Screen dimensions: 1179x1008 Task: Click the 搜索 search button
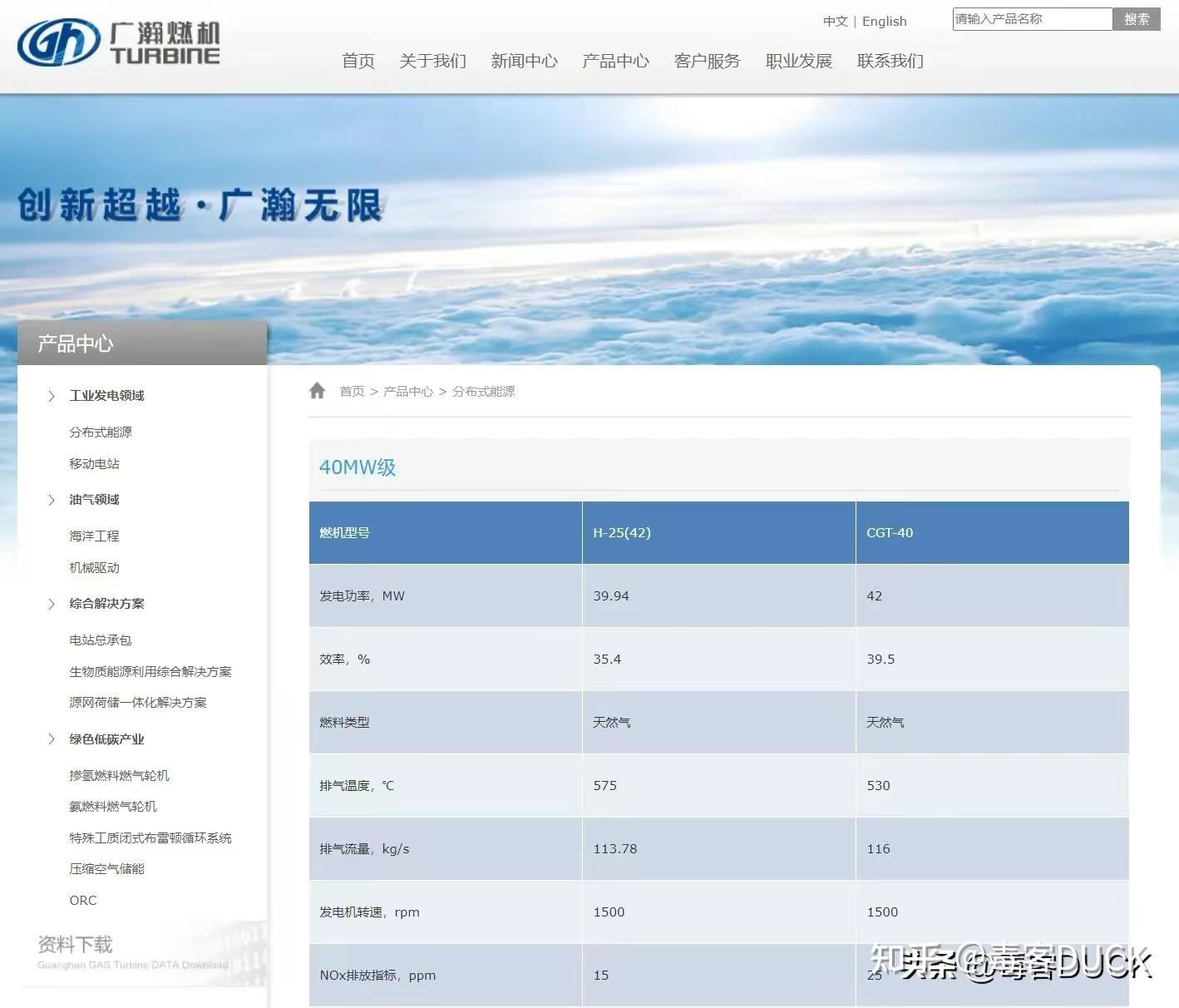pyautogui.click(x=1137, y=19)
